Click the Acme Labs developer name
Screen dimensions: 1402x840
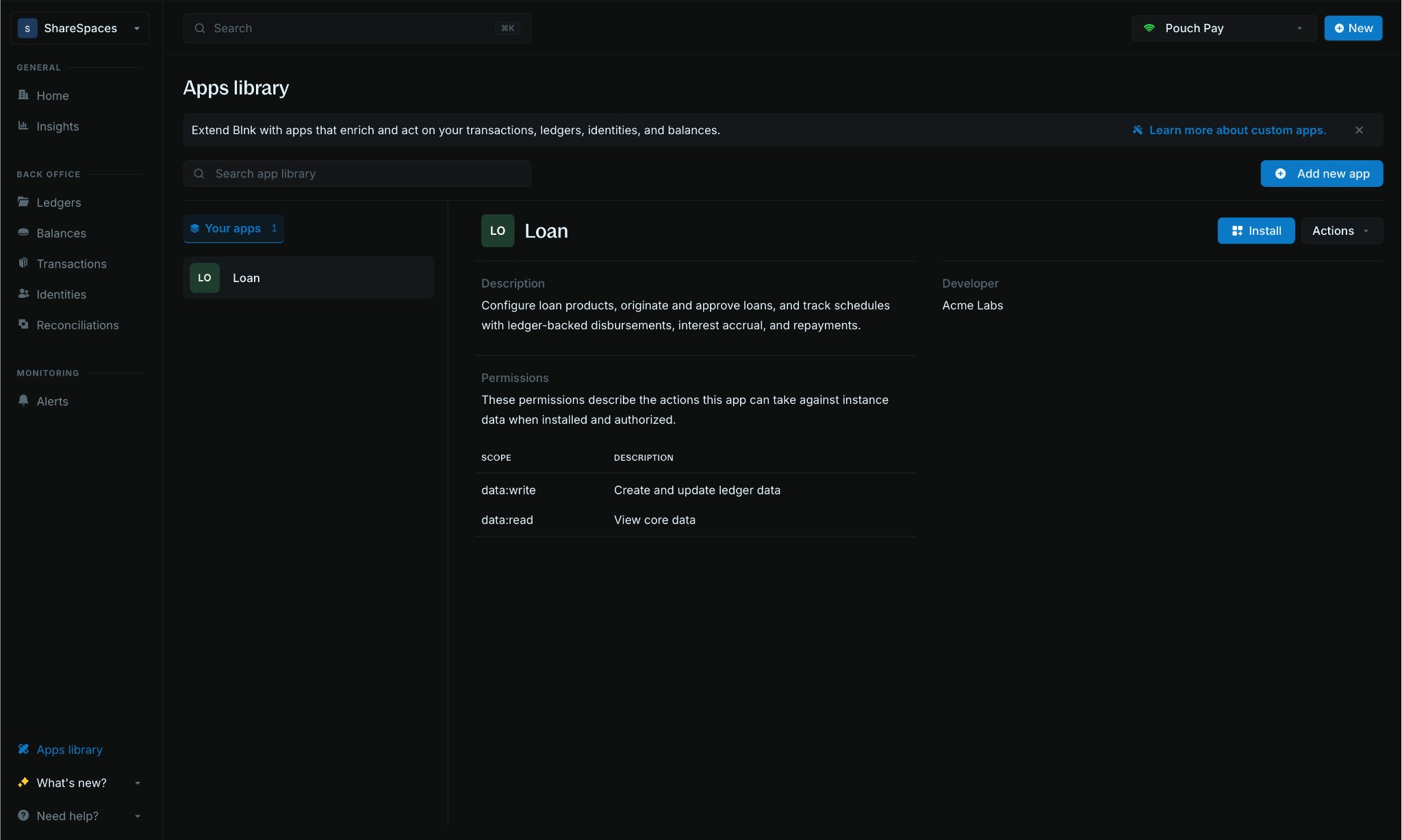[x=973, y=305]
